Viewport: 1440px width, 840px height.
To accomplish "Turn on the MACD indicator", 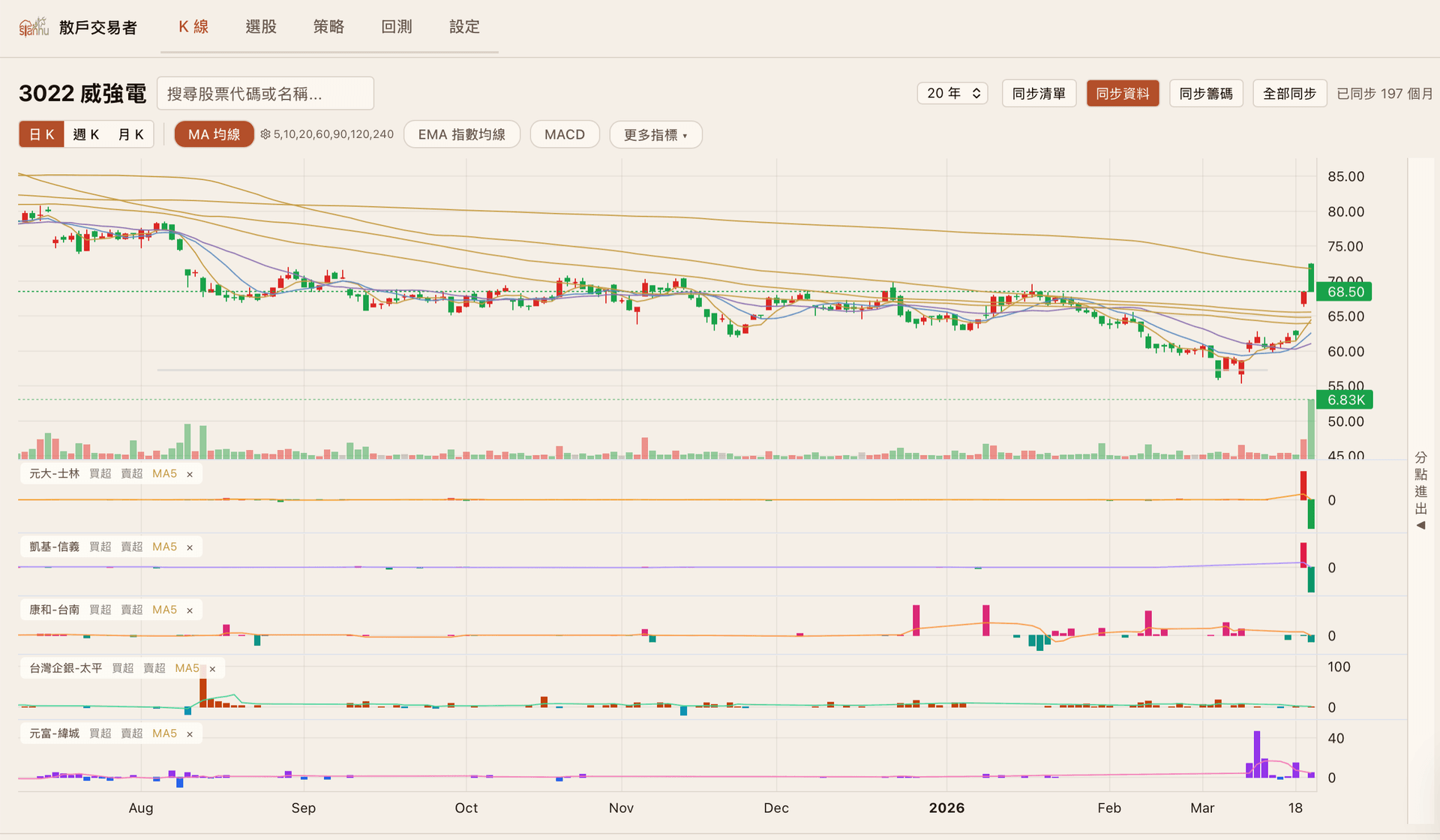I will coord(564,134).
